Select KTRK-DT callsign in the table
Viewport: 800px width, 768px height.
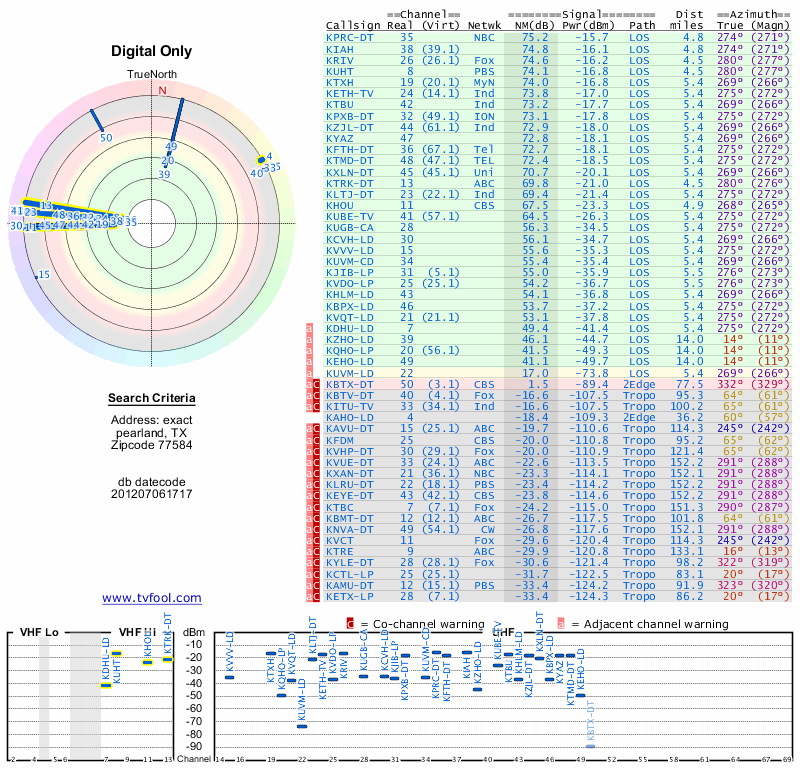point(349,183)
